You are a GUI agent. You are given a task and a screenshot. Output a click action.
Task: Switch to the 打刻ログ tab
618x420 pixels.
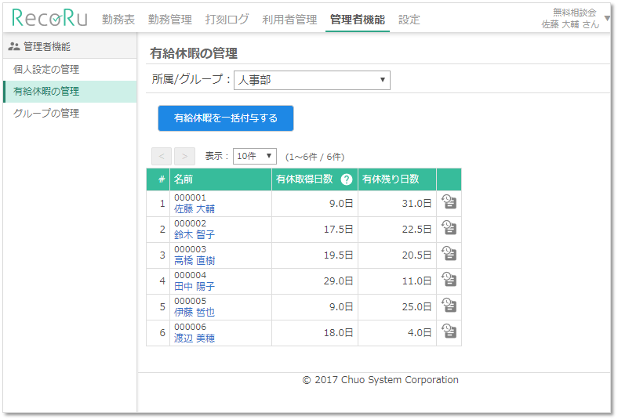click(x=227, y=19)
